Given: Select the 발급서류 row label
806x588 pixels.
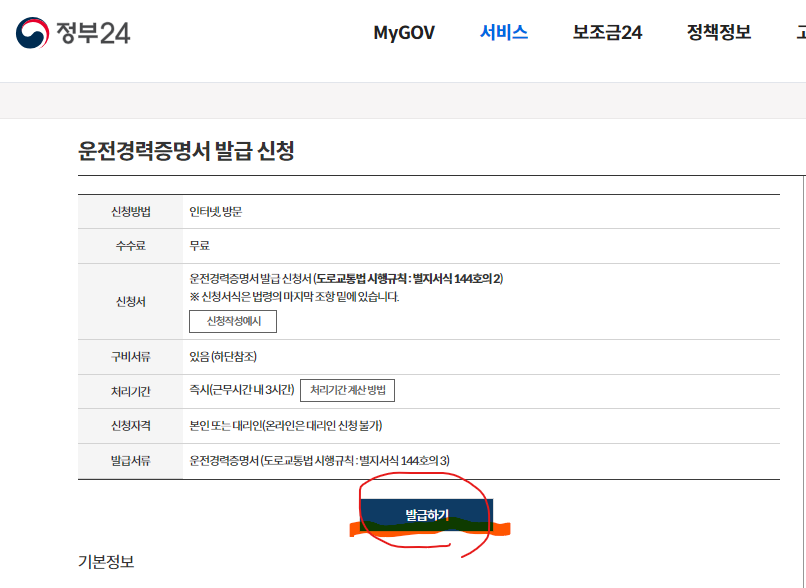Looking at the screenshot, I should [131, 461].
